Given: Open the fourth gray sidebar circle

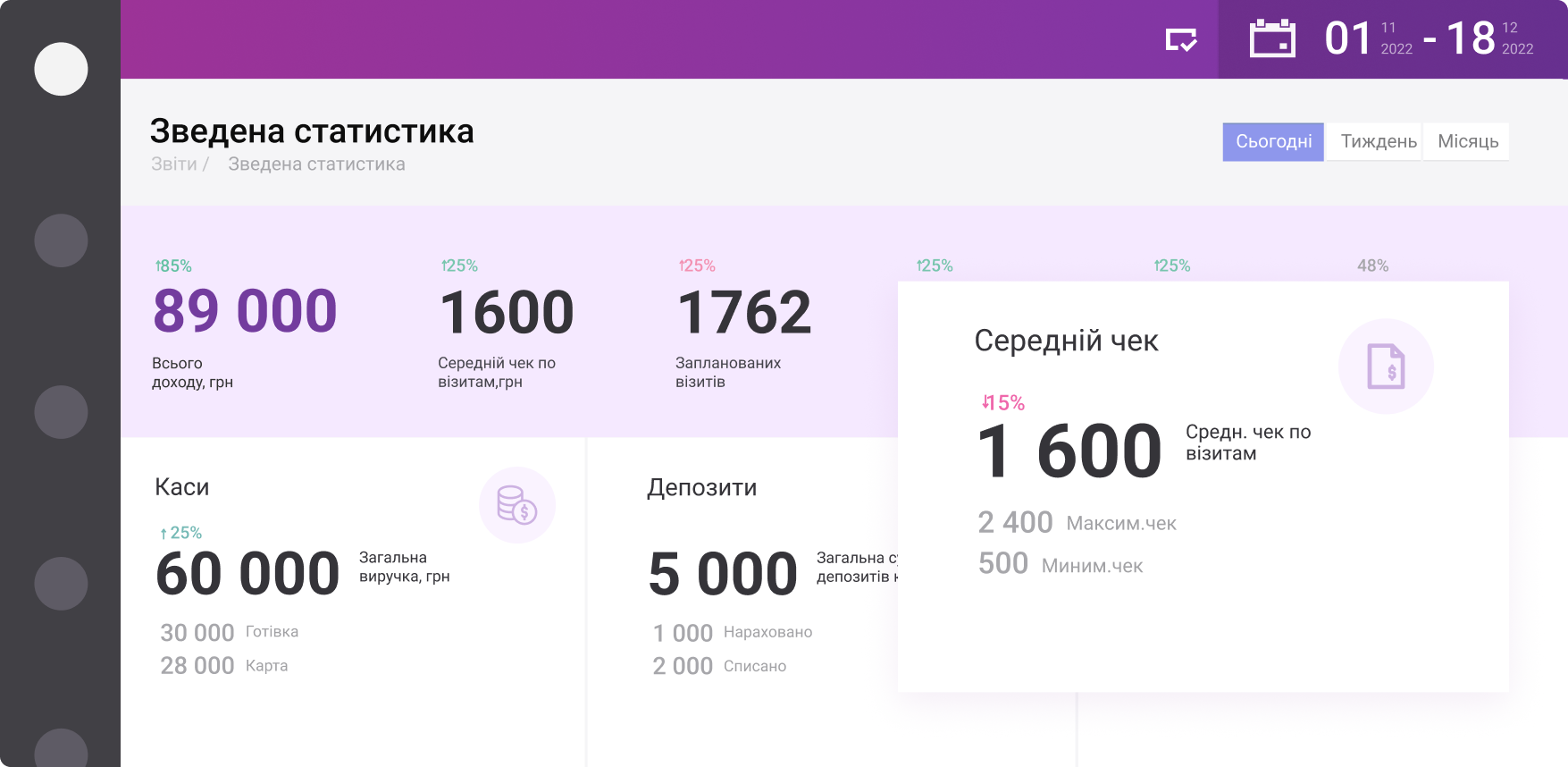Looking at the screenshot, I should [x=61, y=584].
